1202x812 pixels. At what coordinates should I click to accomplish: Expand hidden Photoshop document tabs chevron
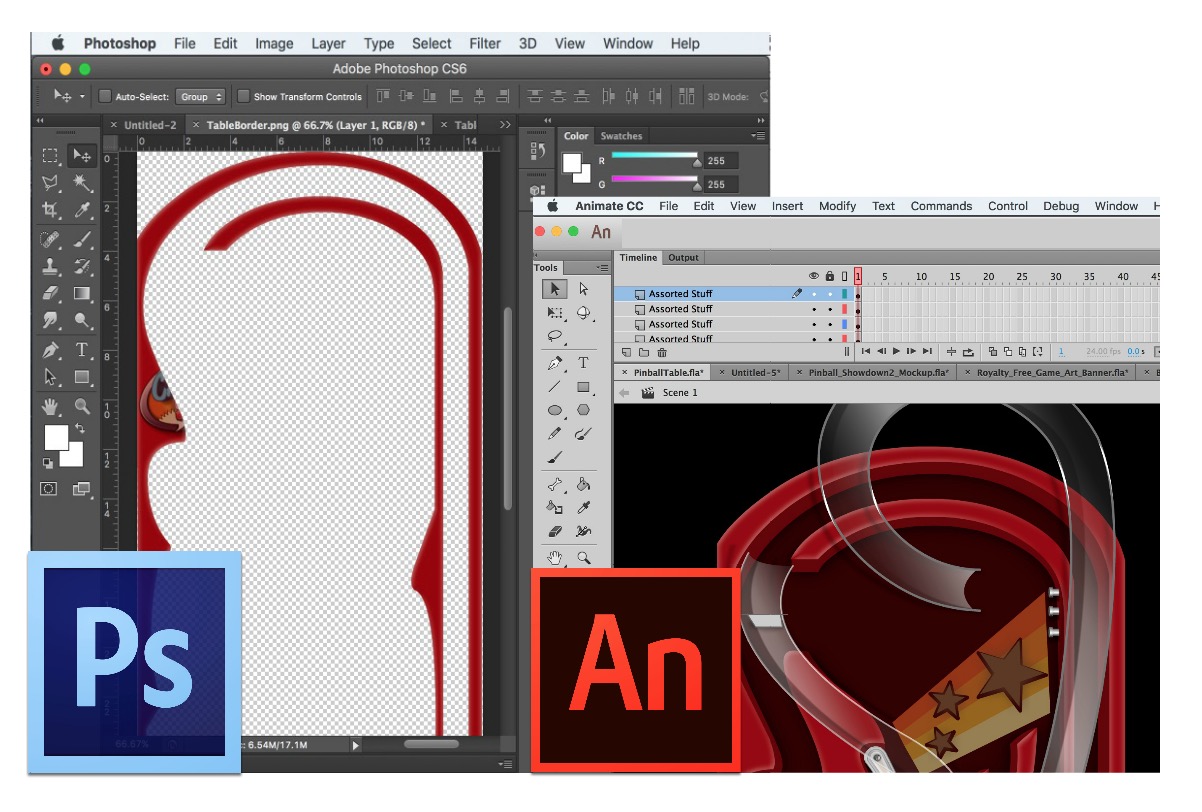(x=505, y=125)
